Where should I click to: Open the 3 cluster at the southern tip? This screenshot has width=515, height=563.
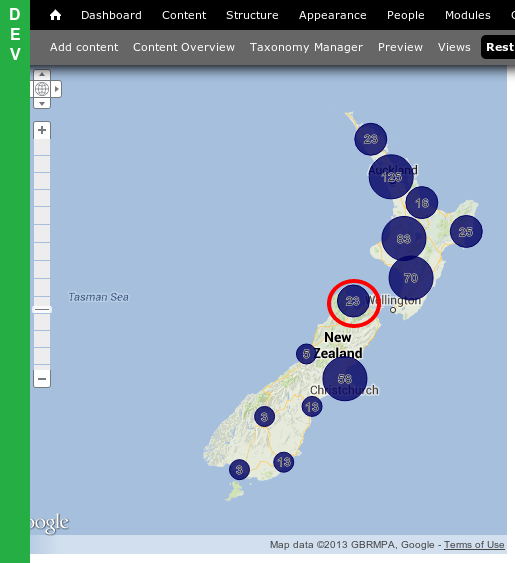tap(239, 469)
